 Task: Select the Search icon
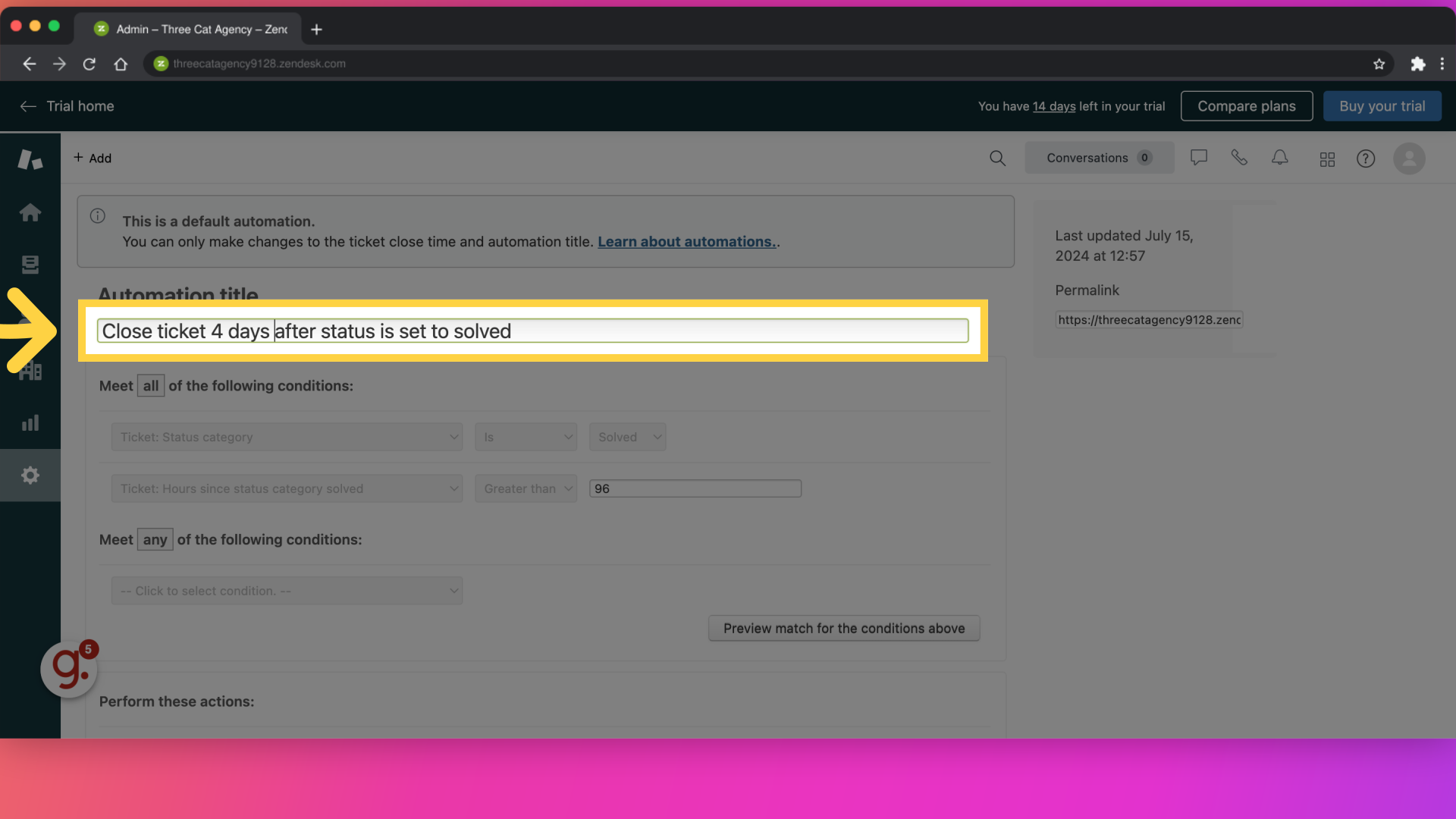(x=998, y=157)
